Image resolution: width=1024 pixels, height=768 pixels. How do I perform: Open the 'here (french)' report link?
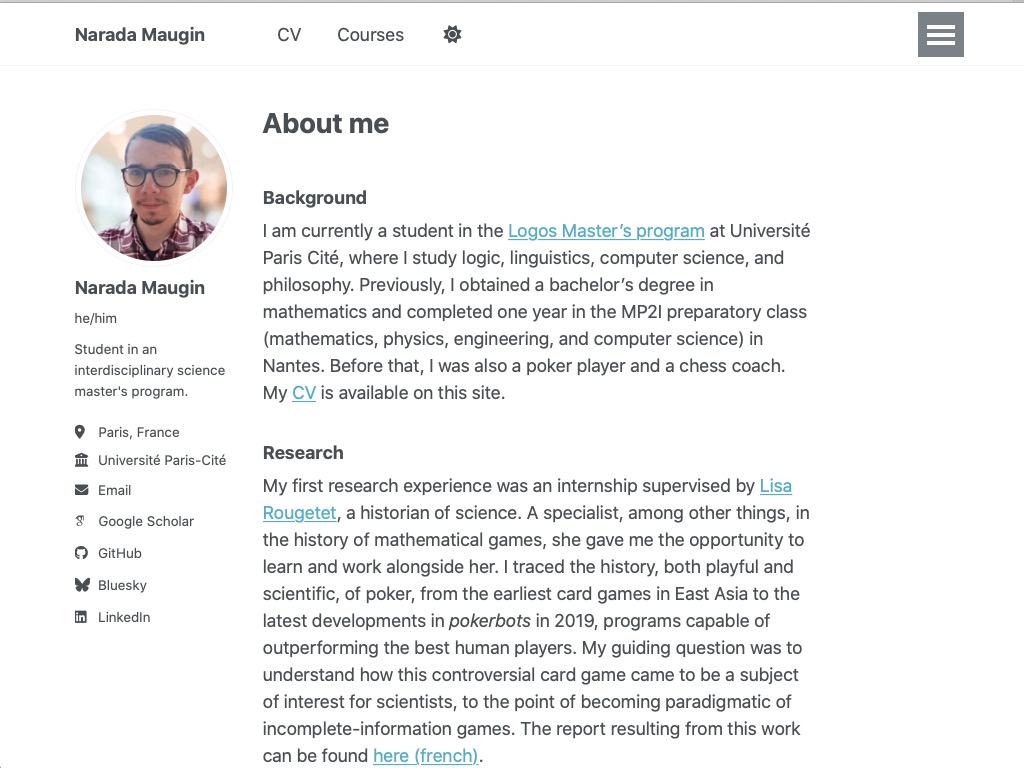click(426, 756)
